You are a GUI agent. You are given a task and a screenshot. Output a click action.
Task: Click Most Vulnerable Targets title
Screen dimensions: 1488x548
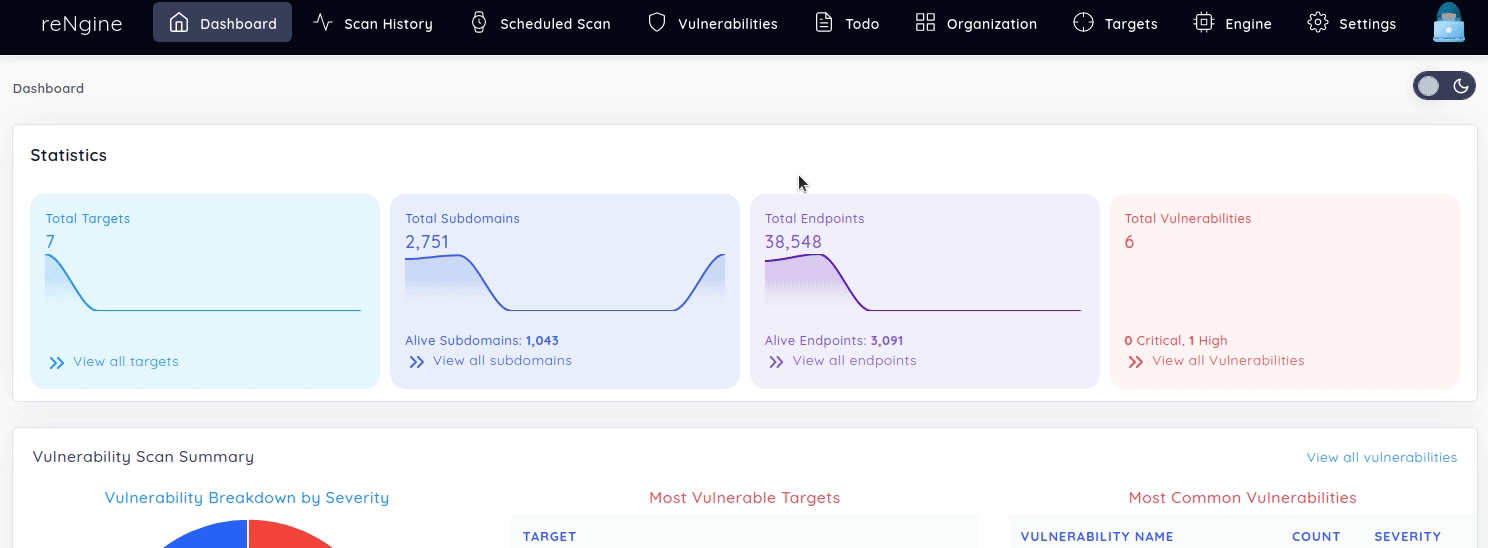click(745, 498)
